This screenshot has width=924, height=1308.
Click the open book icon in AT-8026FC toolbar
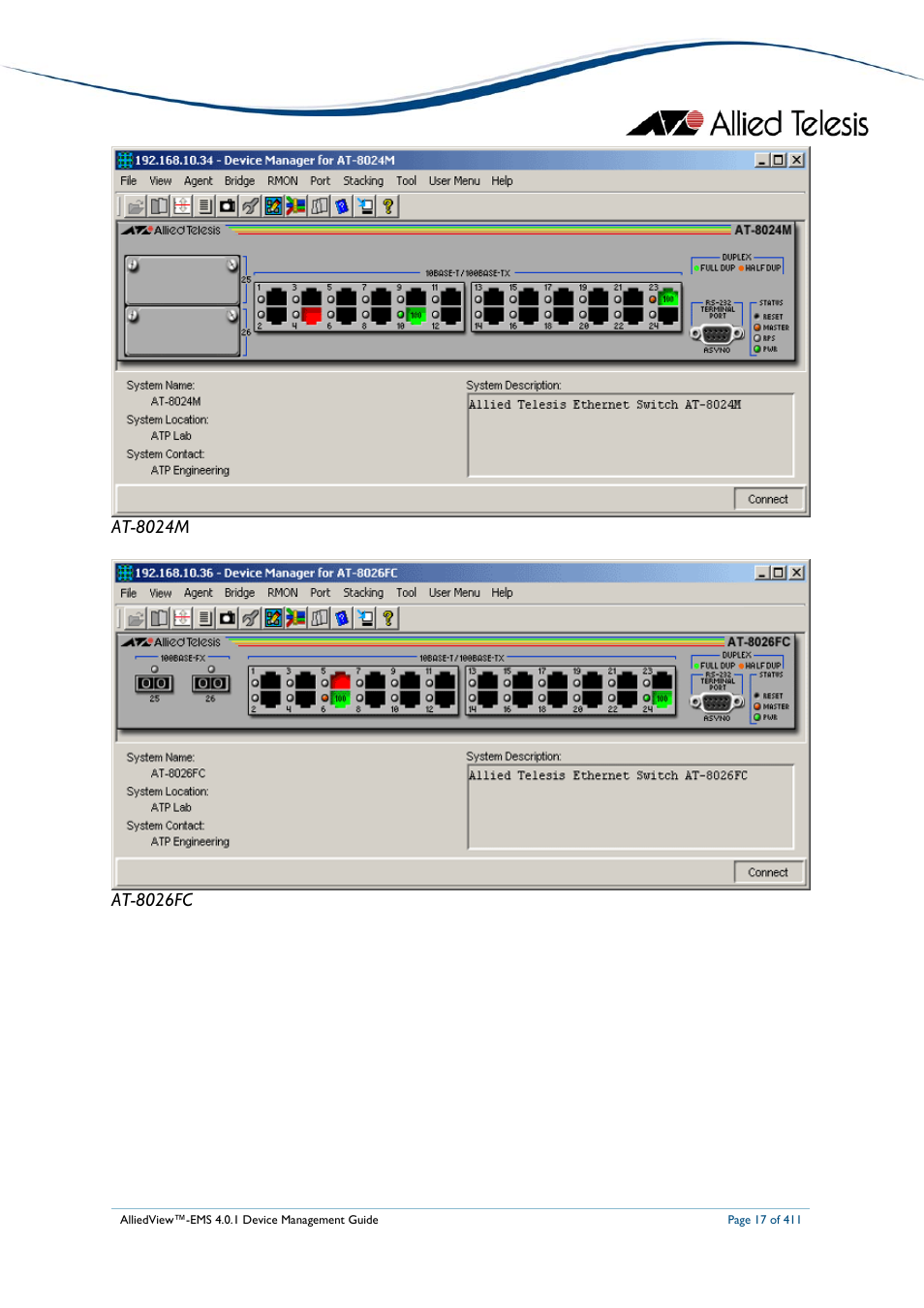159,618
